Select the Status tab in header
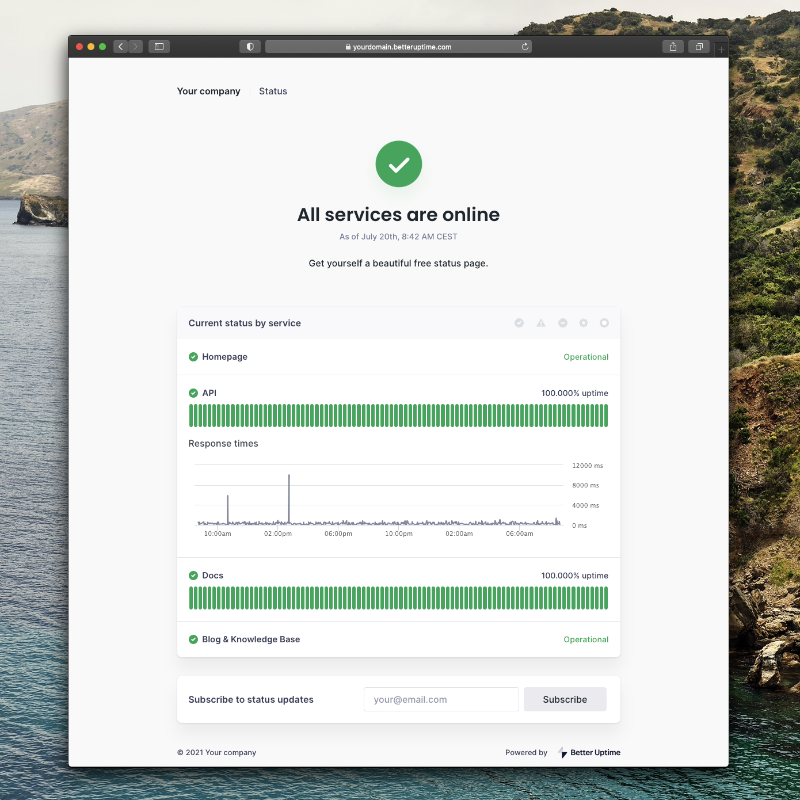Screen dimensions: 800x800 pos(273,91)
